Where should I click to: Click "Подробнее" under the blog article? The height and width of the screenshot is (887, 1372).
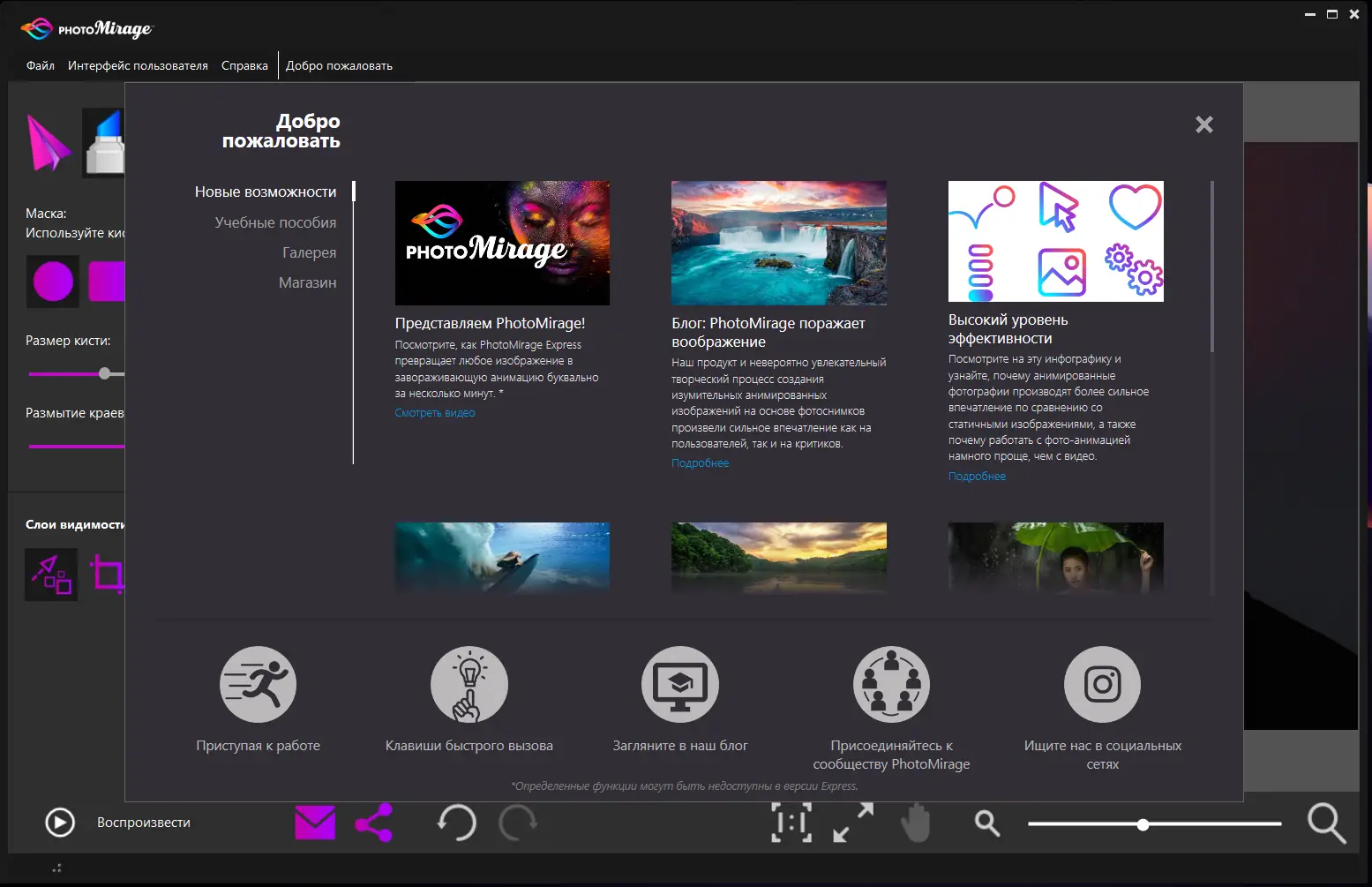(x=700, y=463)
